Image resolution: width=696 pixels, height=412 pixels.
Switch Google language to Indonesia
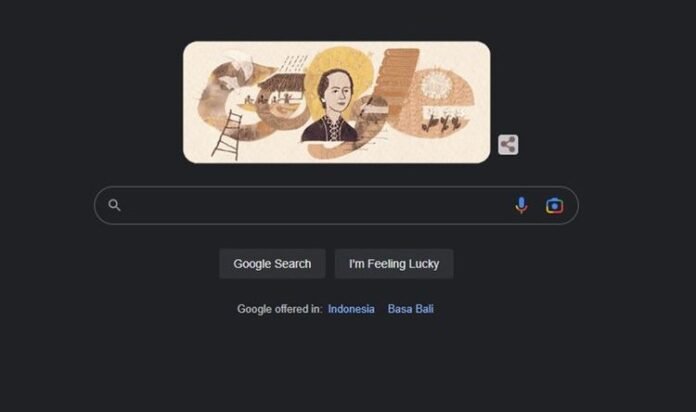(x=351, y=309)
